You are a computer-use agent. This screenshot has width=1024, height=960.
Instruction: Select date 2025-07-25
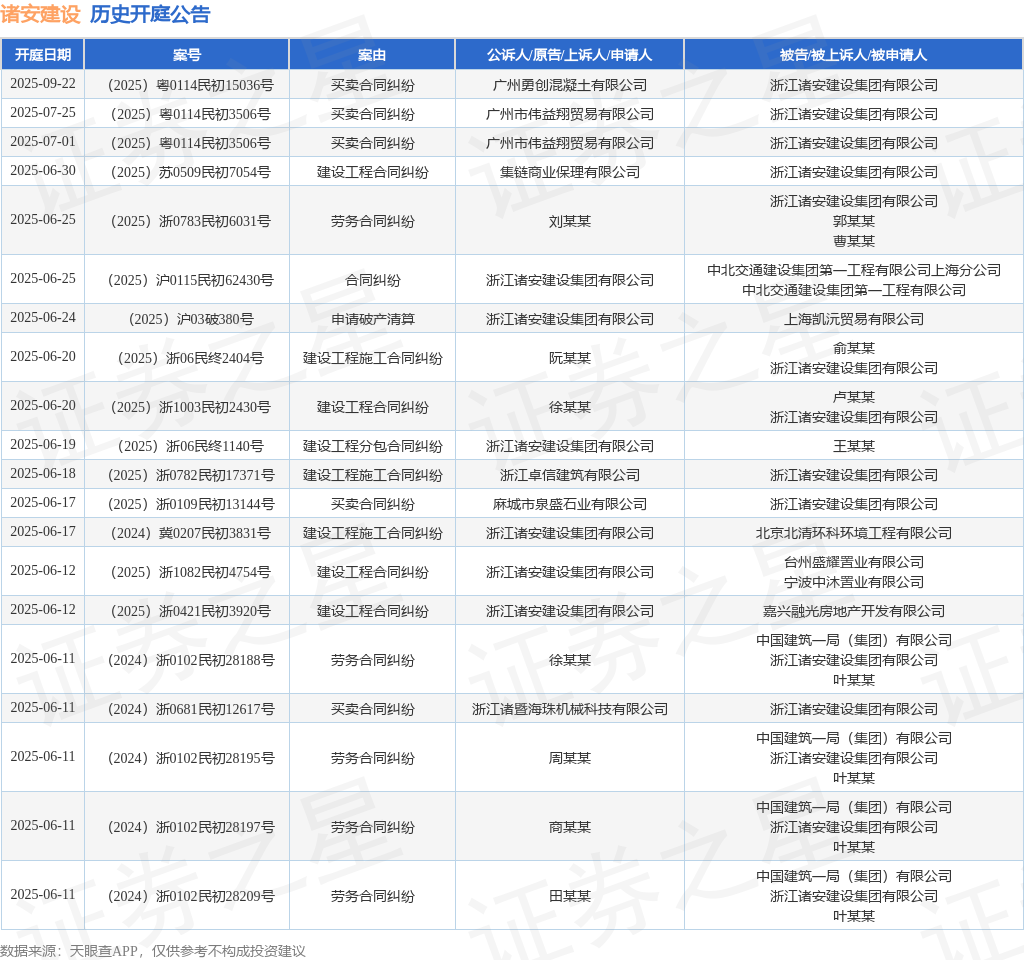[x=43, y=112]
